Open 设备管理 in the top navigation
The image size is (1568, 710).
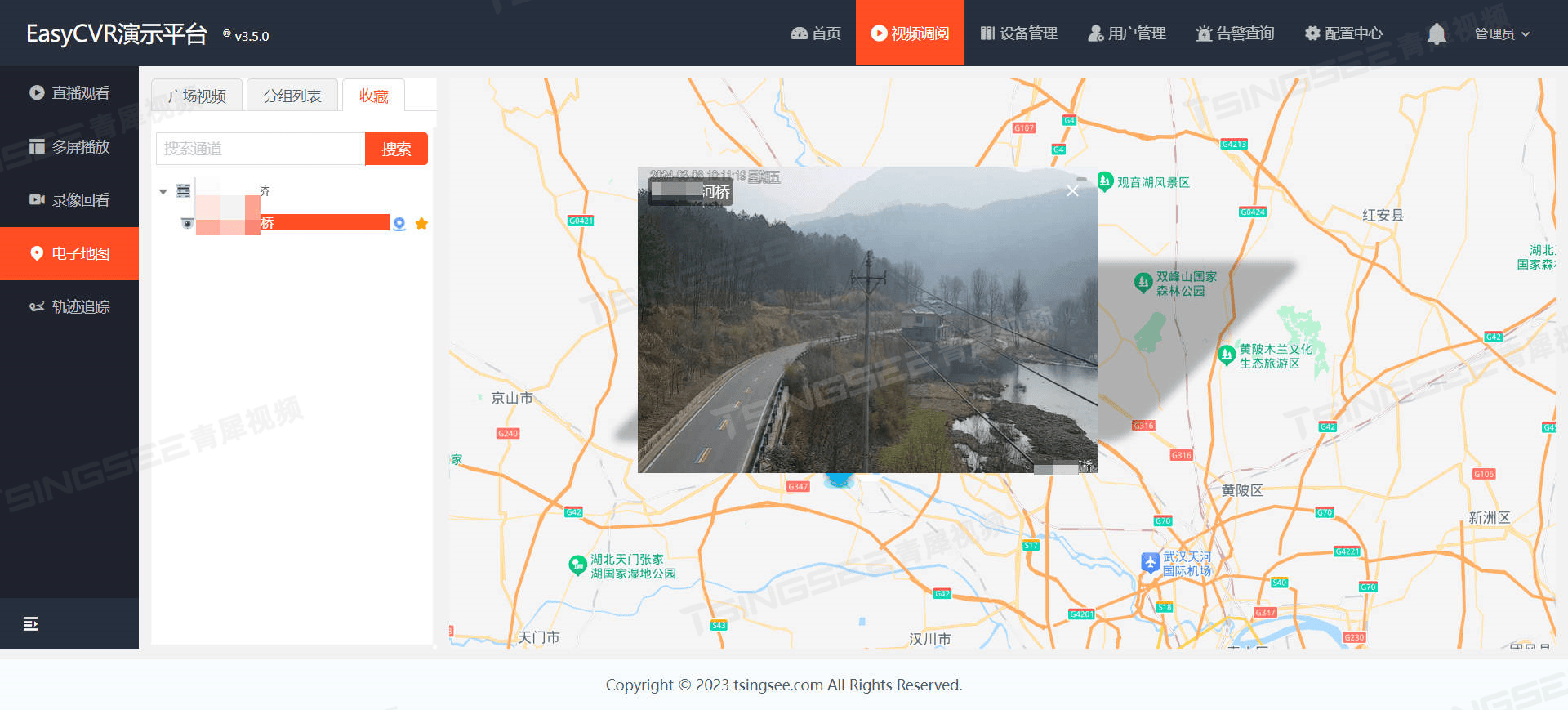[1018, 33]
